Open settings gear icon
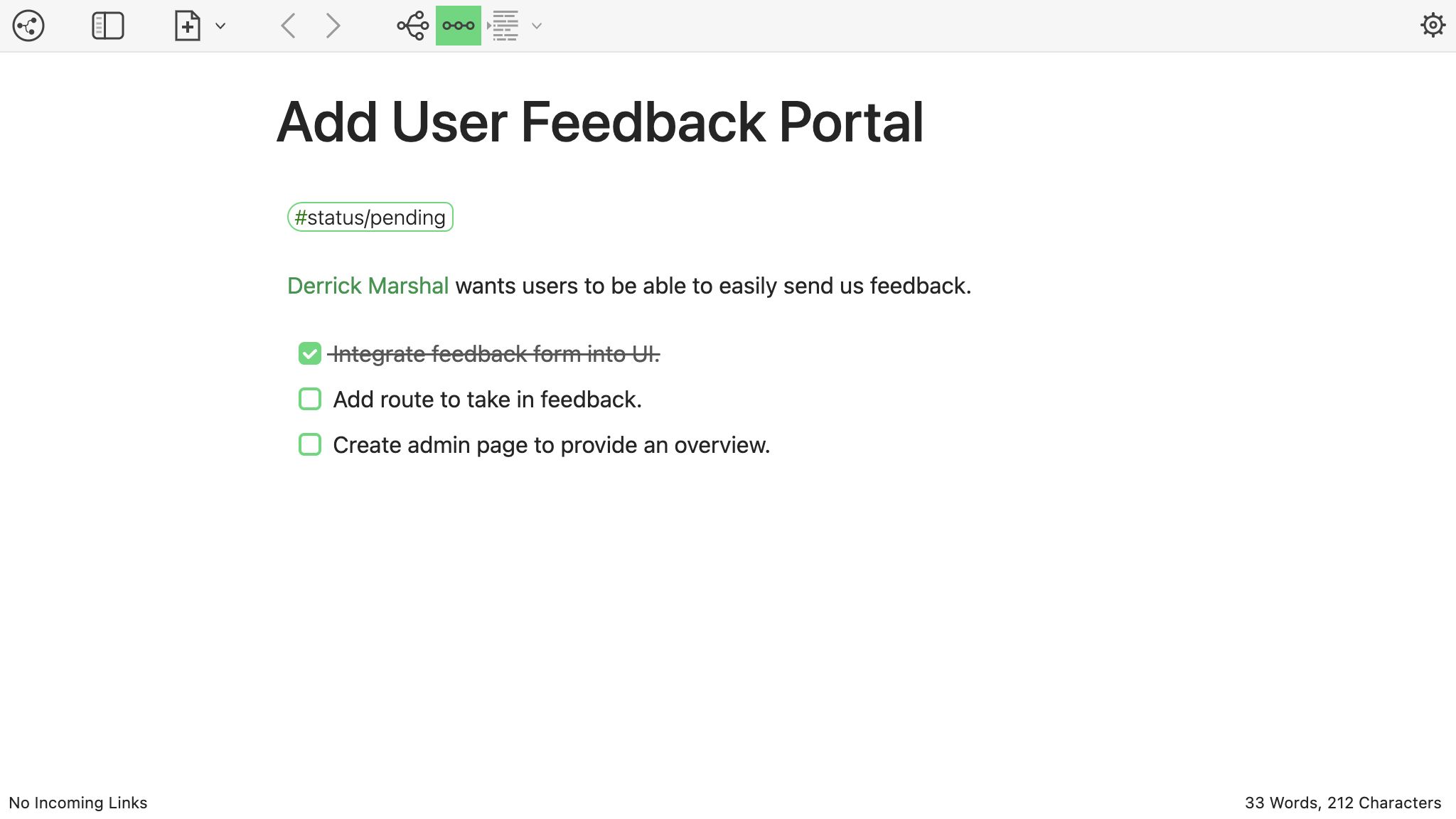This screenshot has height=819, width=1456. (x=1432, y=26)
